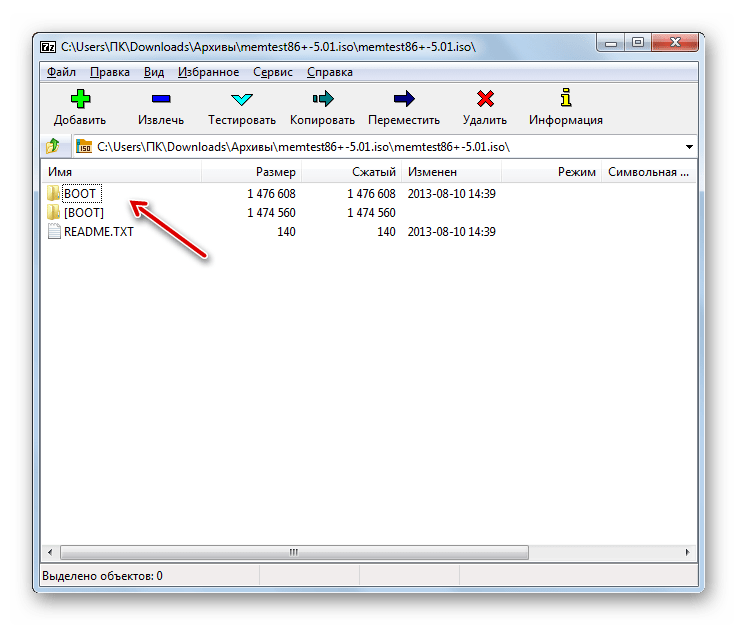This screenshot has height=626, width=738.
Task: Click the green plus Добавить icon
Action: 80,99
